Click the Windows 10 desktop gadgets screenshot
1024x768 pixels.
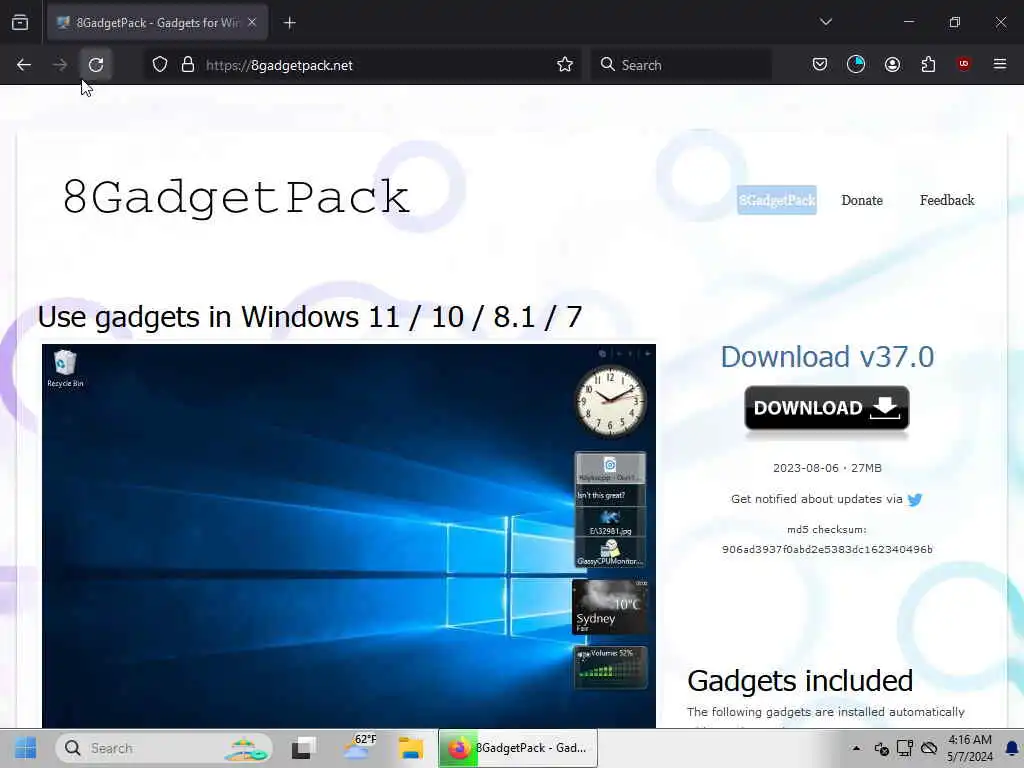(349, 536)
